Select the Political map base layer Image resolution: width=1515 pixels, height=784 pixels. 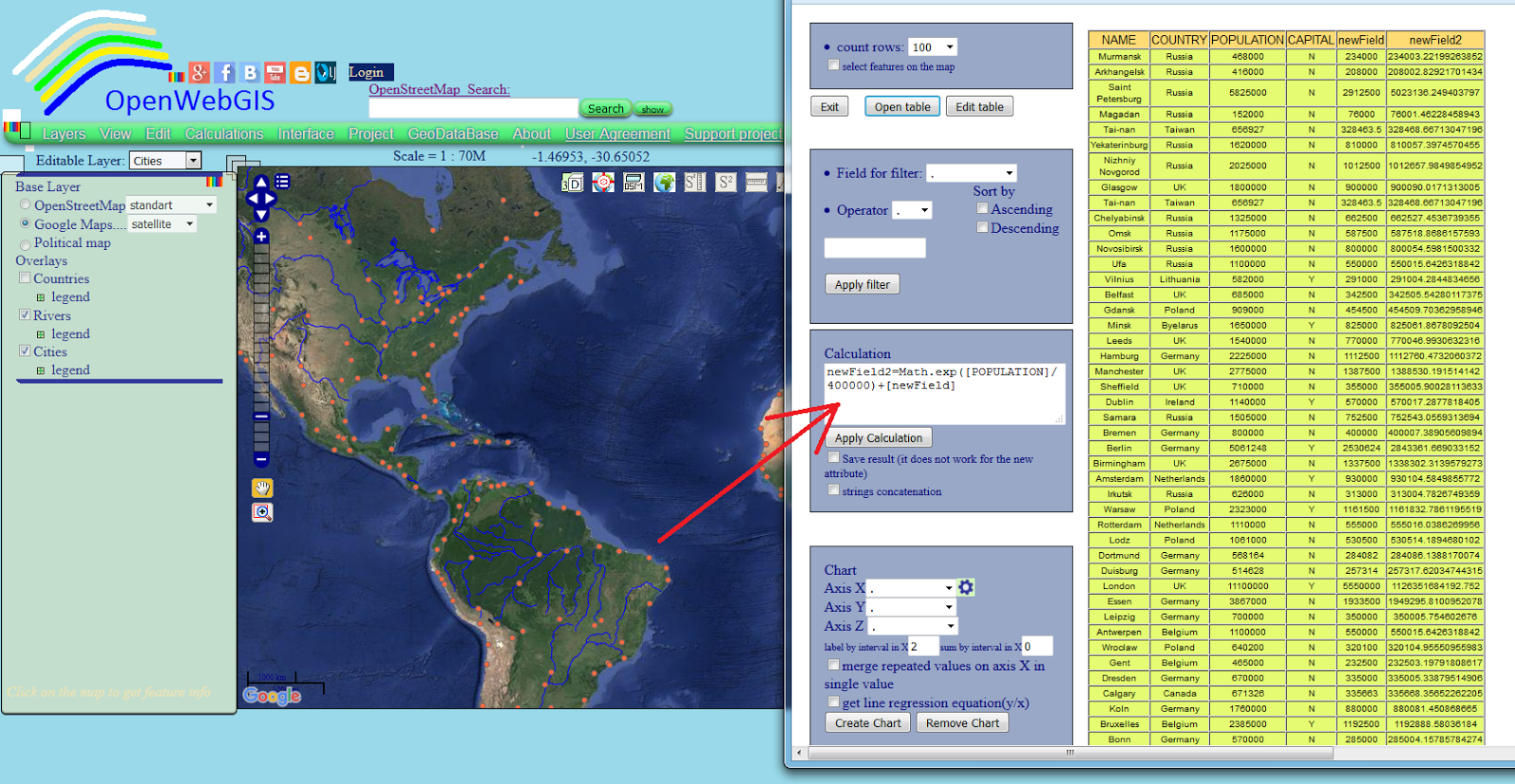click(x=26, y=245)
